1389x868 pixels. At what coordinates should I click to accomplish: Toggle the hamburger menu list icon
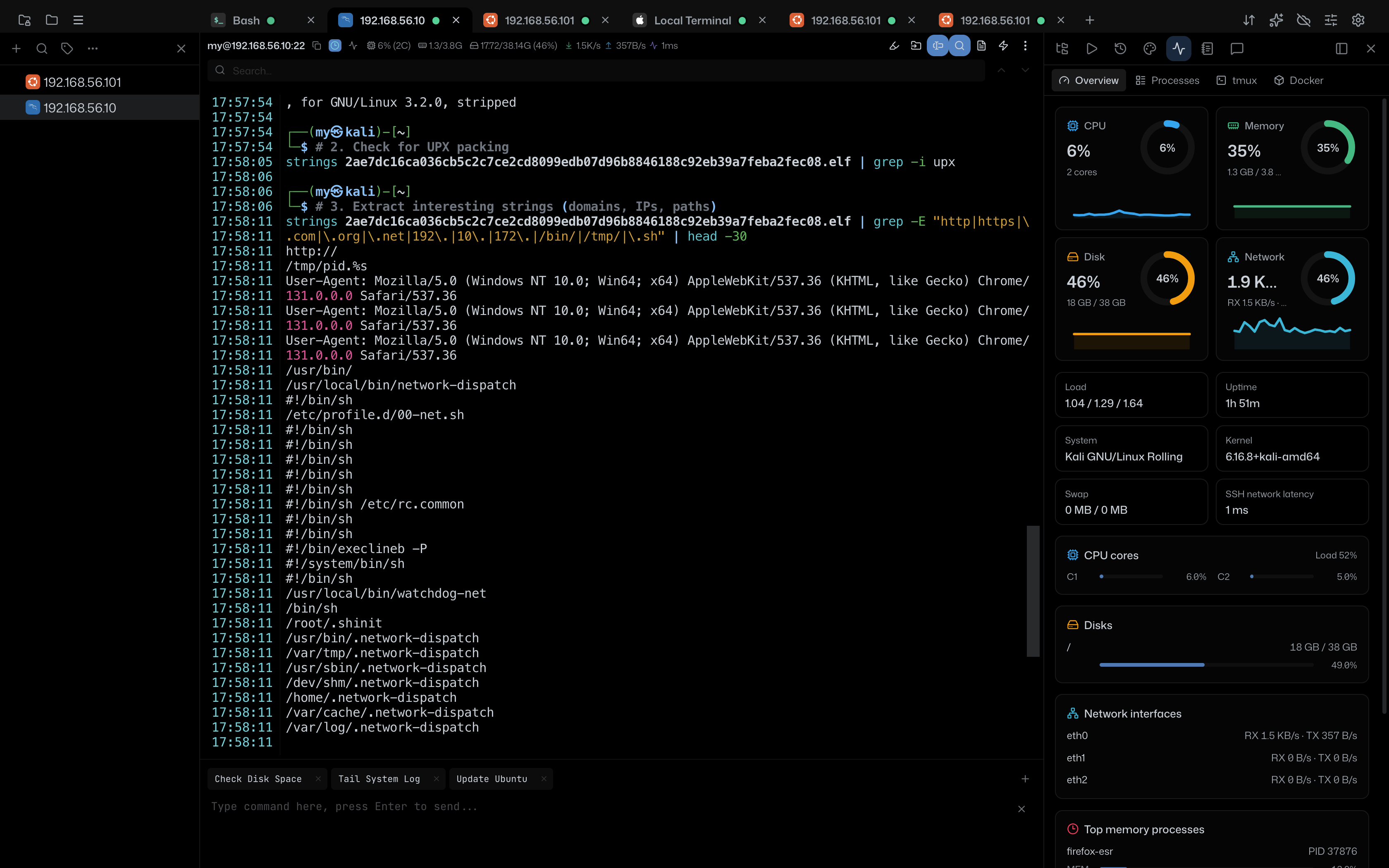[x=79, y=20]
